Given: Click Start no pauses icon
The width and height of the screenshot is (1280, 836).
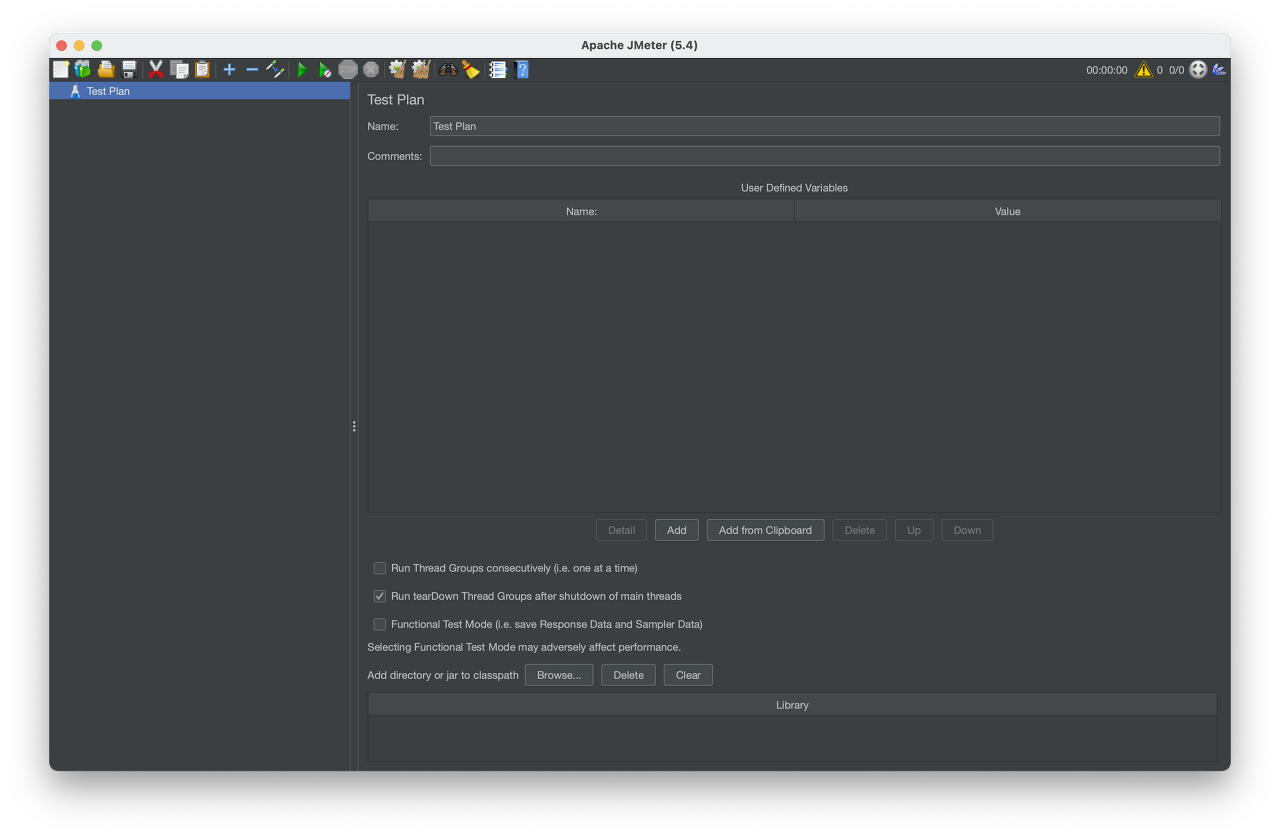Looking at the screenshot, I should pyautogui.click(x=325, y=70).
